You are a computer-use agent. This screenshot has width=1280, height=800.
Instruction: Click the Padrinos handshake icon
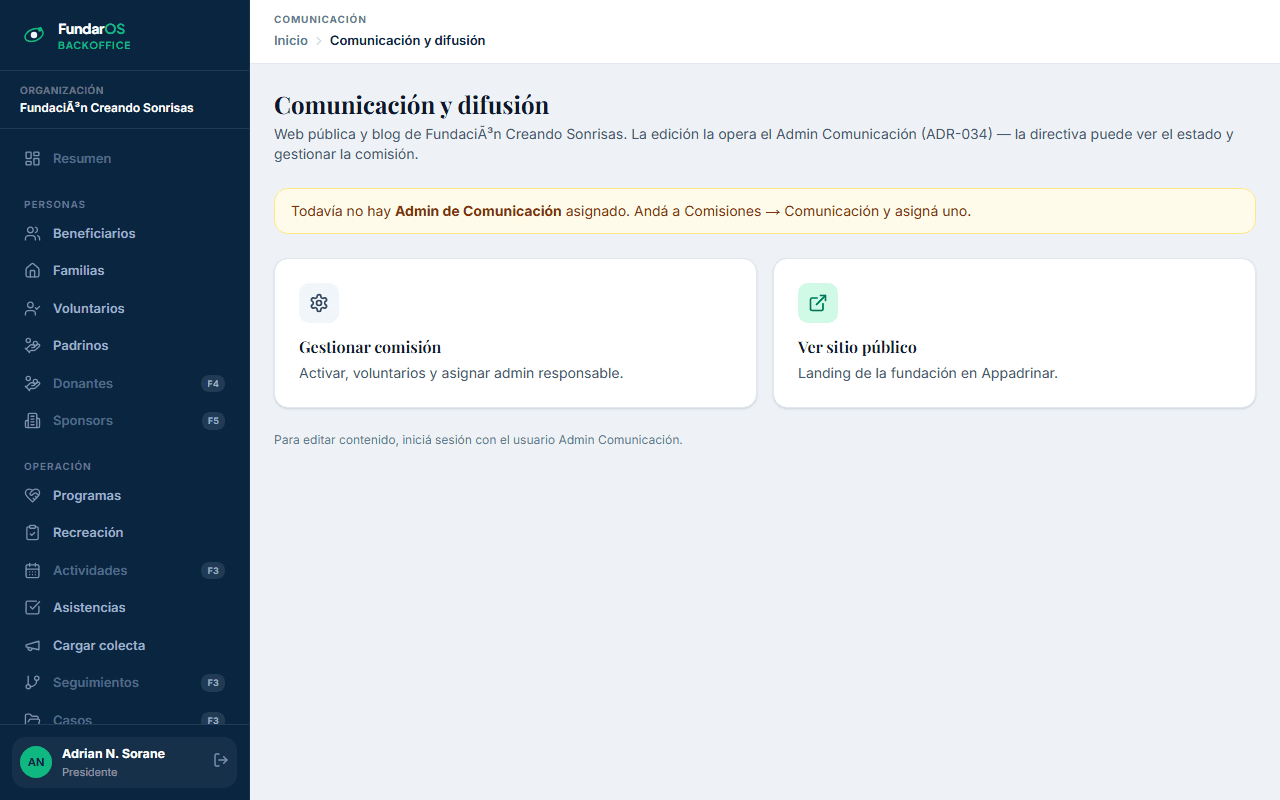pos(32,346)
